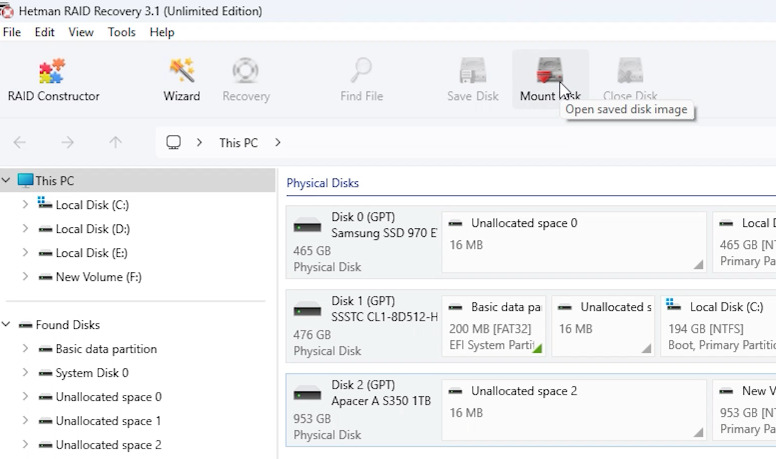The width and height of the screenshot is (776, 459).
Task: Select Disk 0 Samsung SSD drive icon
Action: coord(307,226)
